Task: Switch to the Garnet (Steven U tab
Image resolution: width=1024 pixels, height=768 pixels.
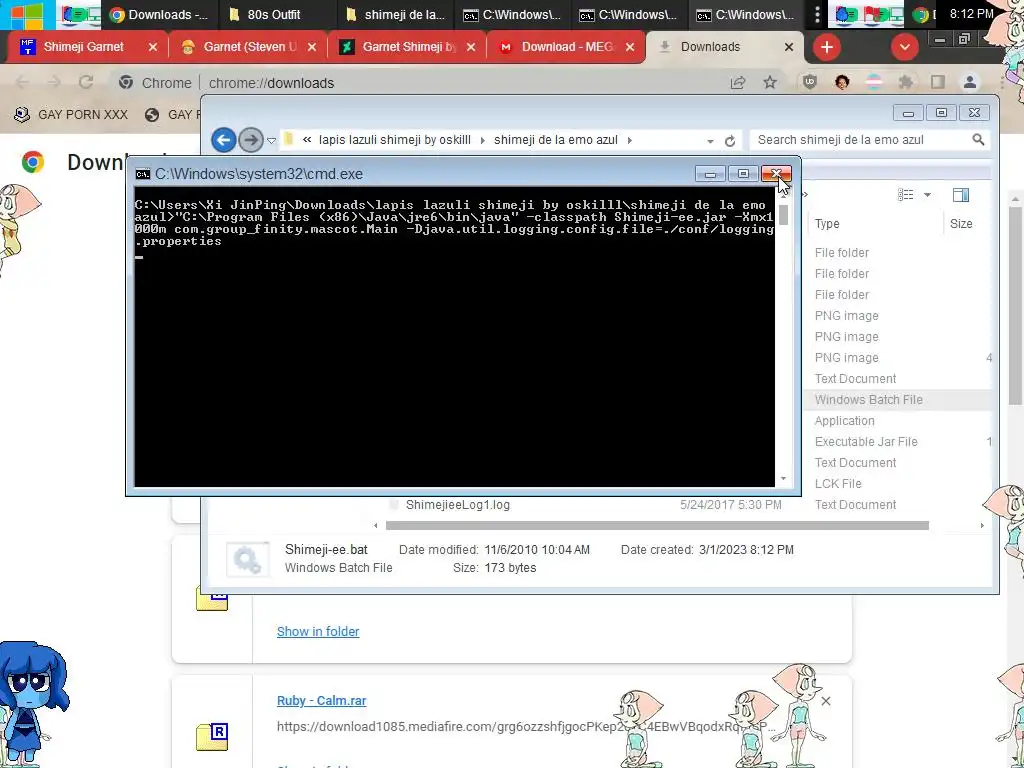Action: point(246,47)
